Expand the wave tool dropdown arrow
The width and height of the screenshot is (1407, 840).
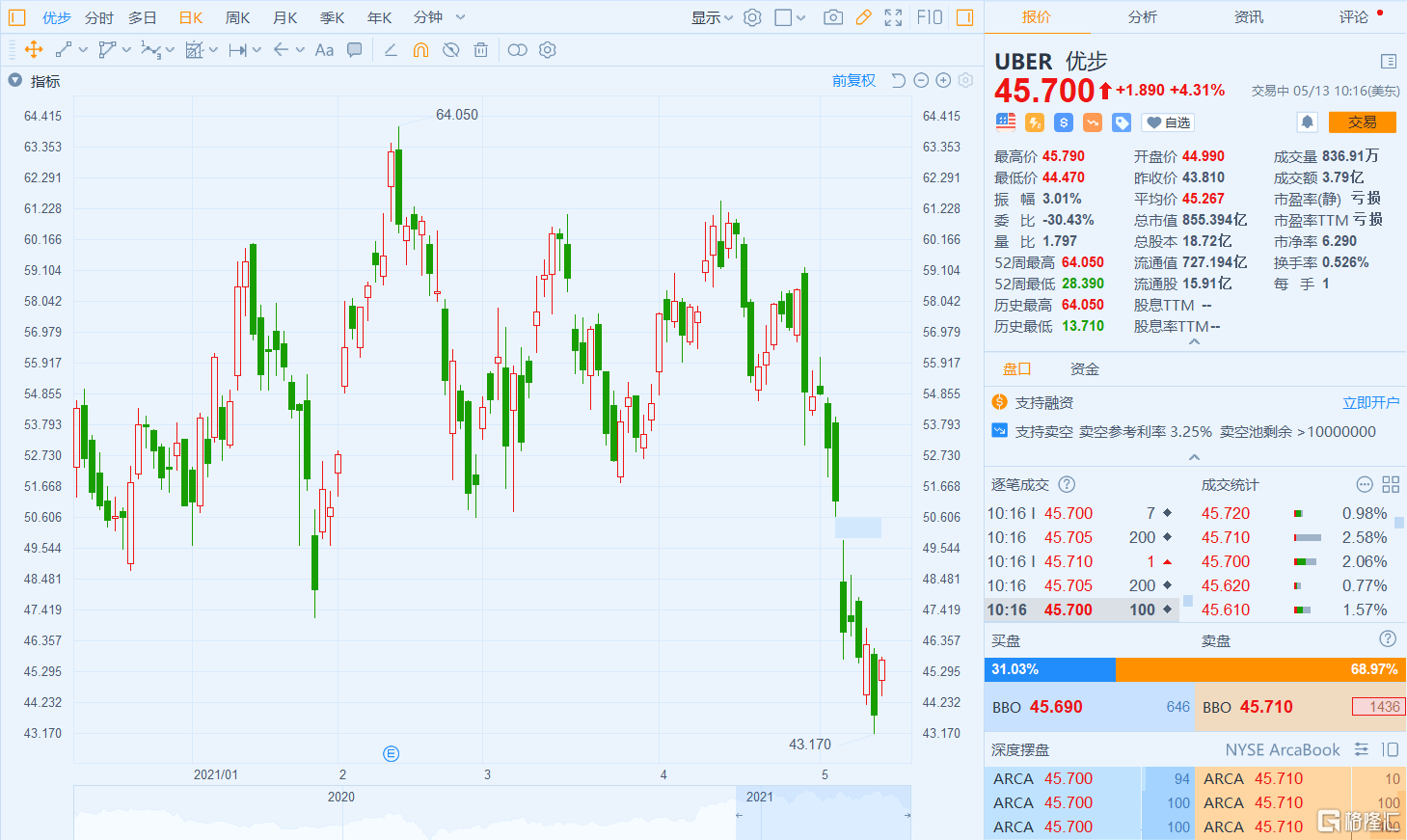click(170, 50)
